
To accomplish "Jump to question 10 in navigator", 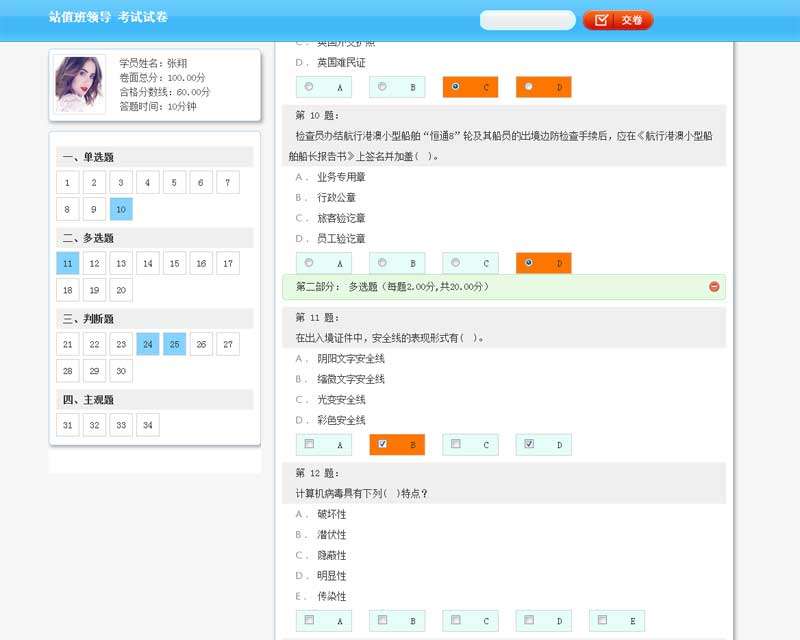I will (121, 209).
